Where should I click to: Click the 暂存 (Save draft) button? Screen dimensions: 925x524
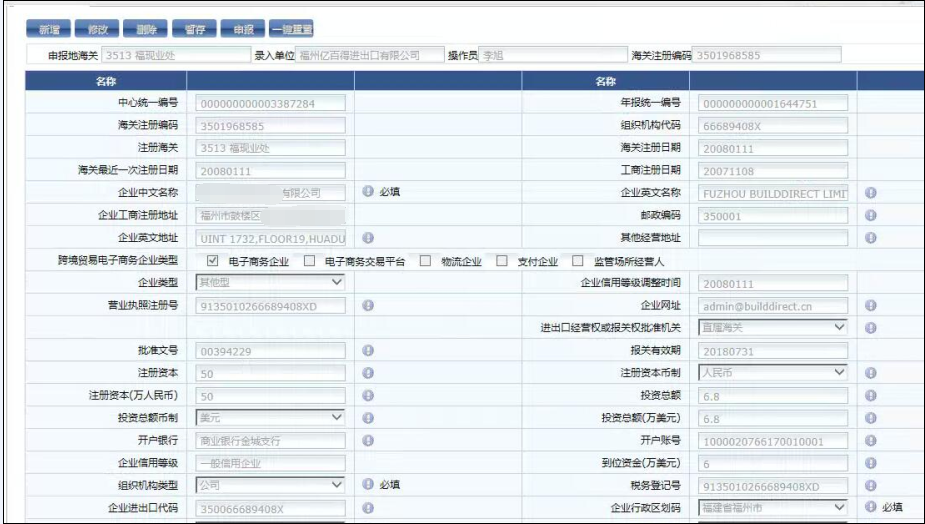(x=194, y=30)
